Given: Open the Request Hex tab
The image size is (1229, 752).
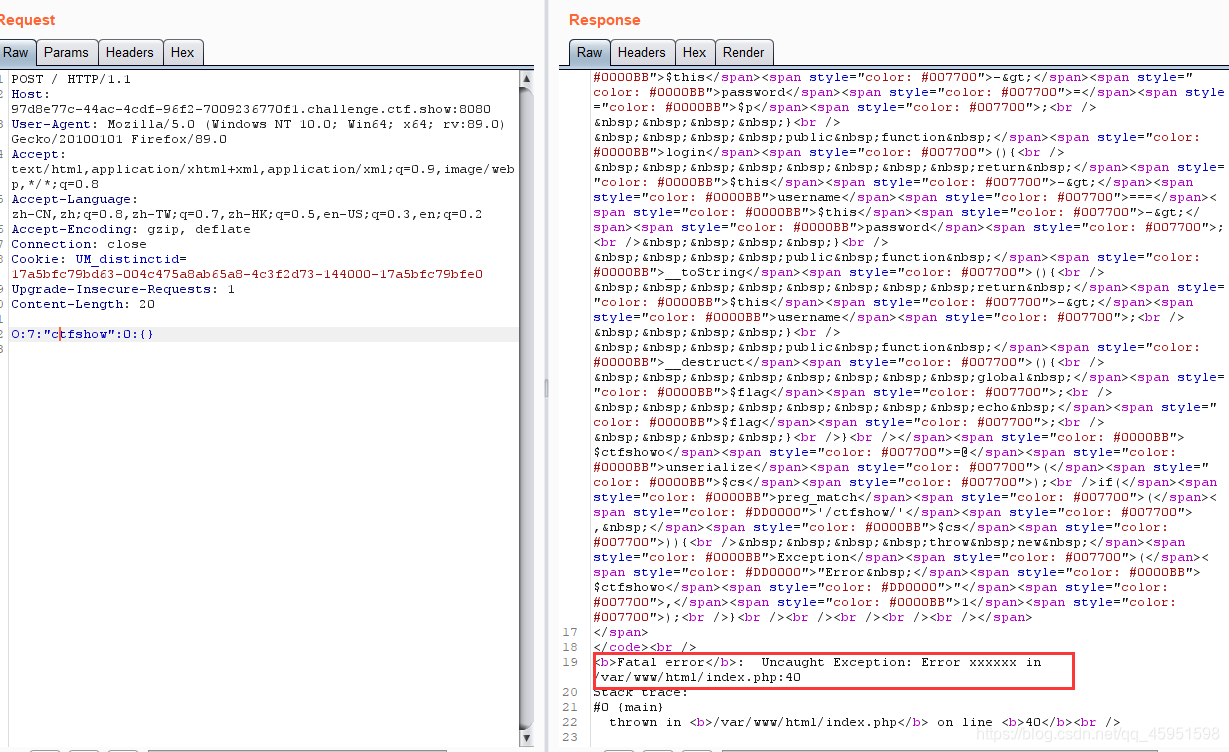Looking at the screenshot, I should (183, 53).
